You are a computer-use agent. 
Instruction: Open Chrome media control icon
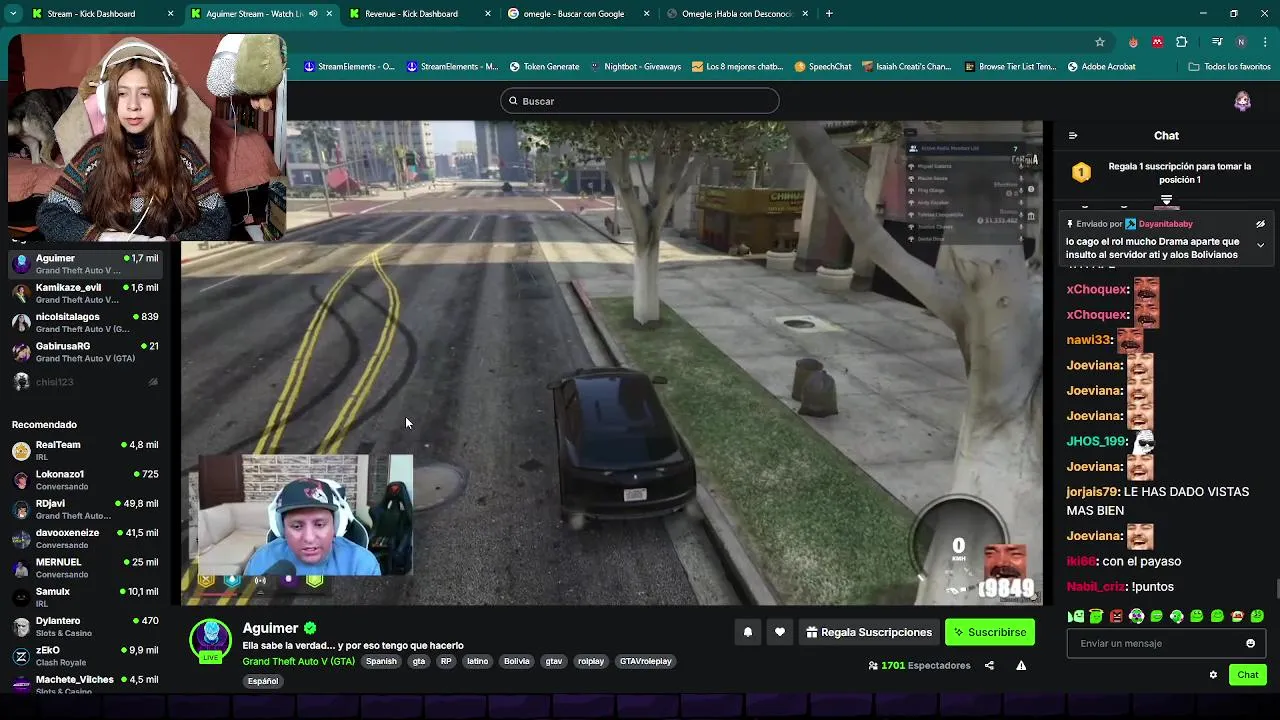pyautogui.click(x=1217, y=42)
